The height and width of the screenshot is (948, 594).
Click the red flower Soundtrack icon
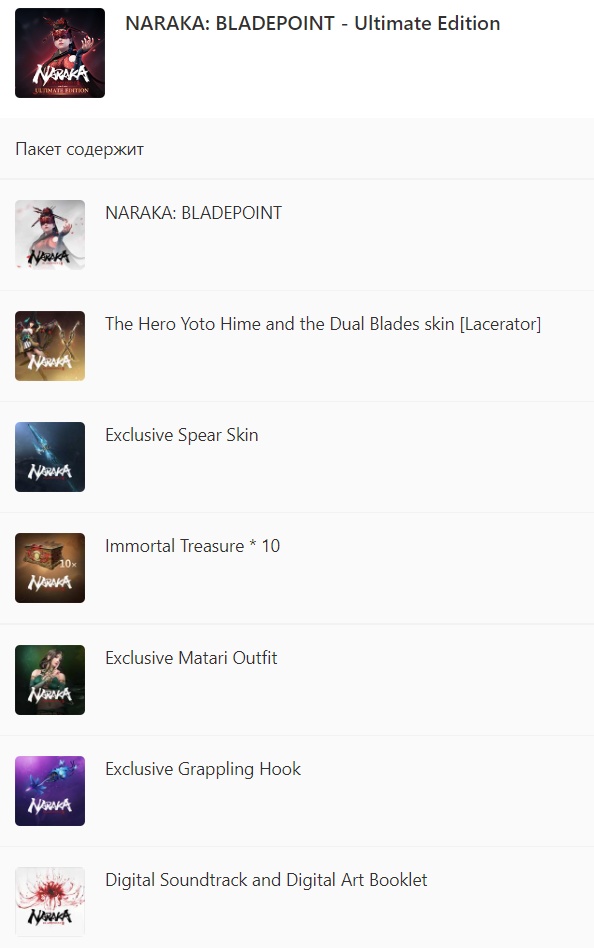(50, 902)
